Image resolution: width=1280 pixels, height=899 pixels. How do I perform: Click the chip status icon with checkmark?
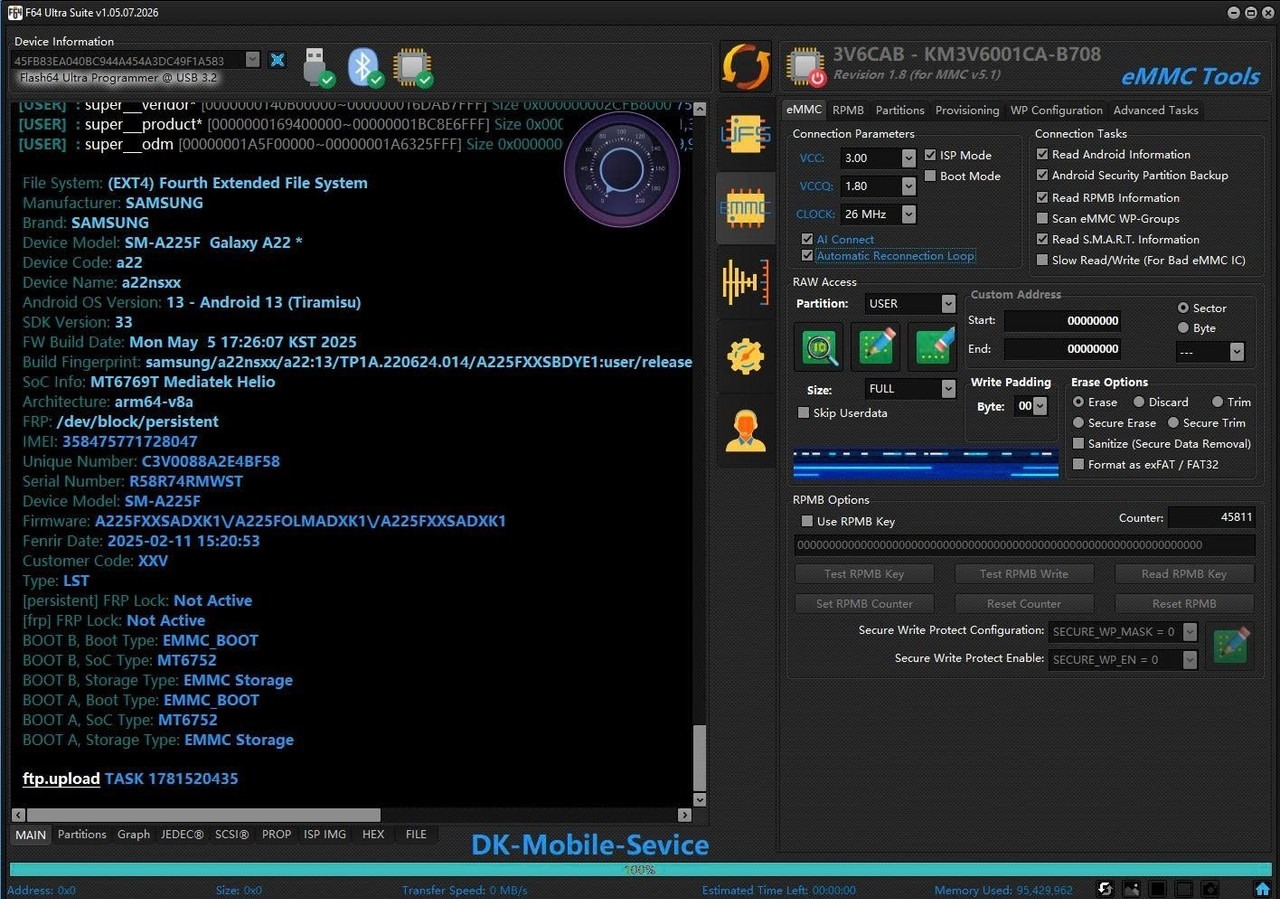(412, 66)
